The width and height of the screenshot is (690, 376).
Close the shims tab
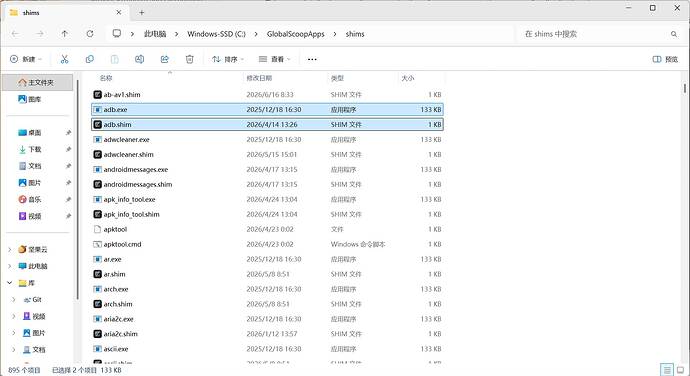coord(119,13)
